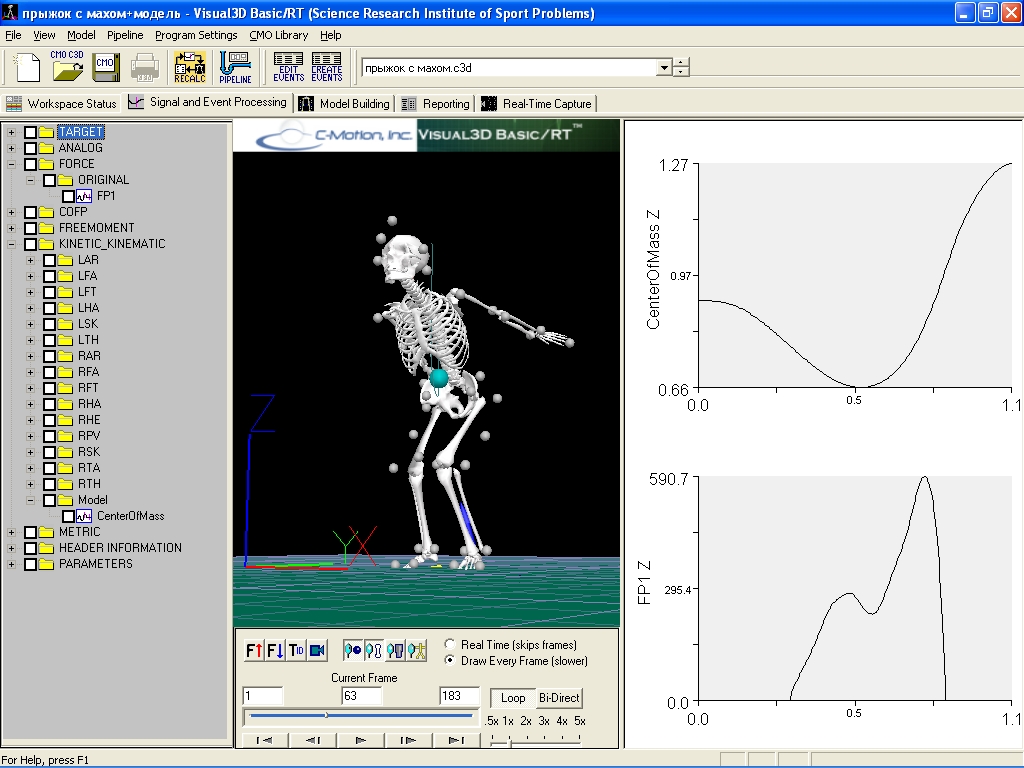Save workspace with CMO floppy disk icon

point(105,67)
